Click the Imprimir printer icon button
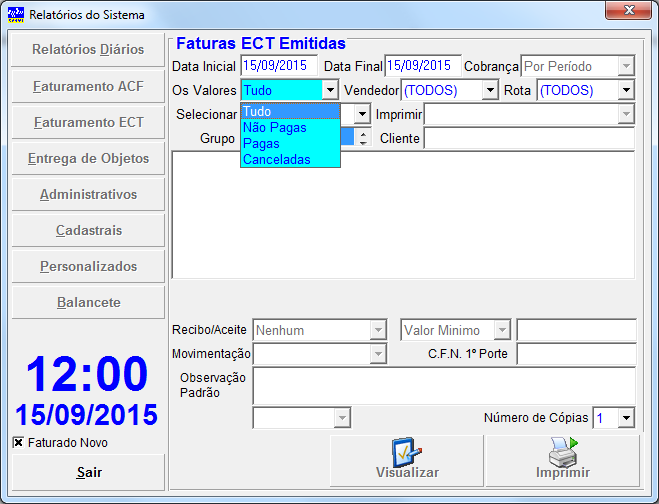 [563, 461]
